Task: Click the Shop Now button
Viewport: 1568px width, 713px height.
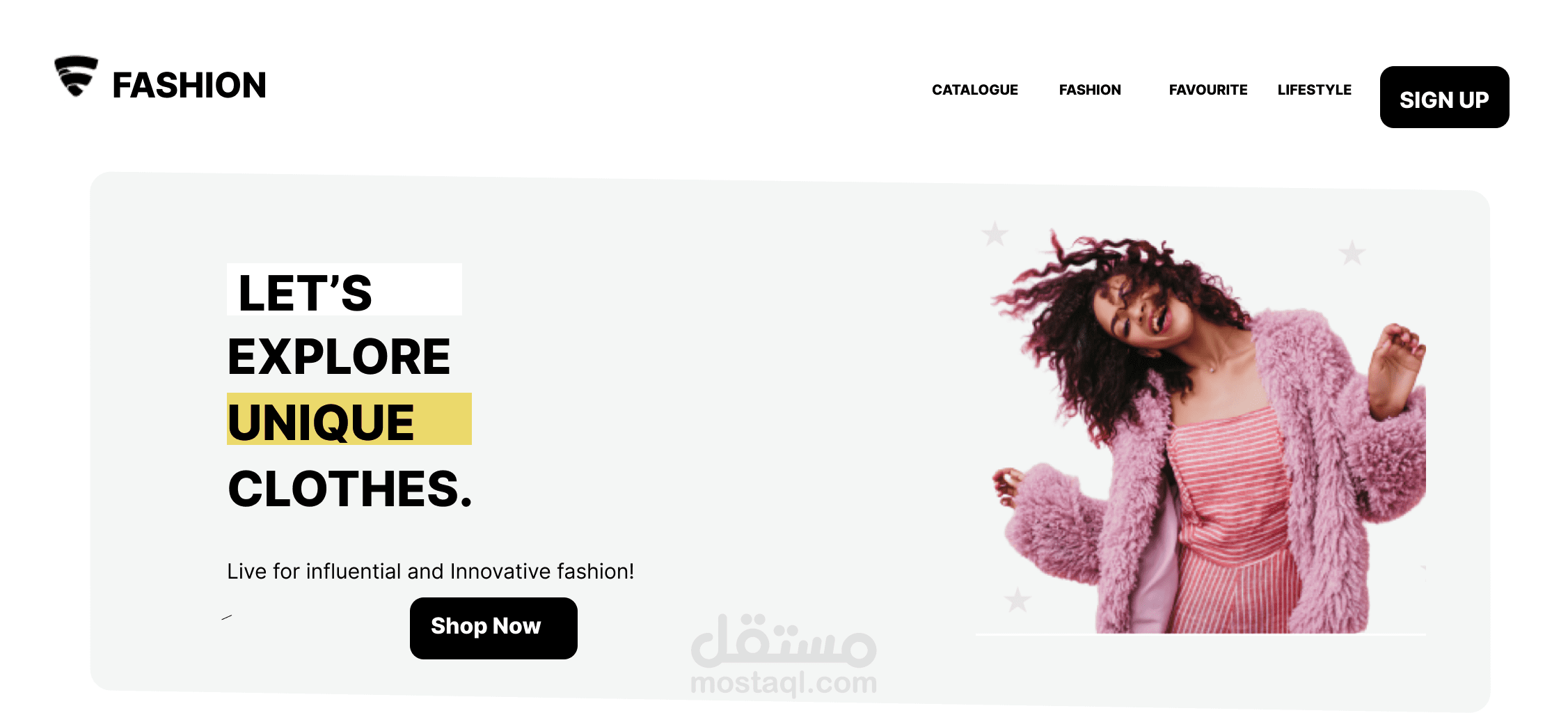Action: pos(493,628)
